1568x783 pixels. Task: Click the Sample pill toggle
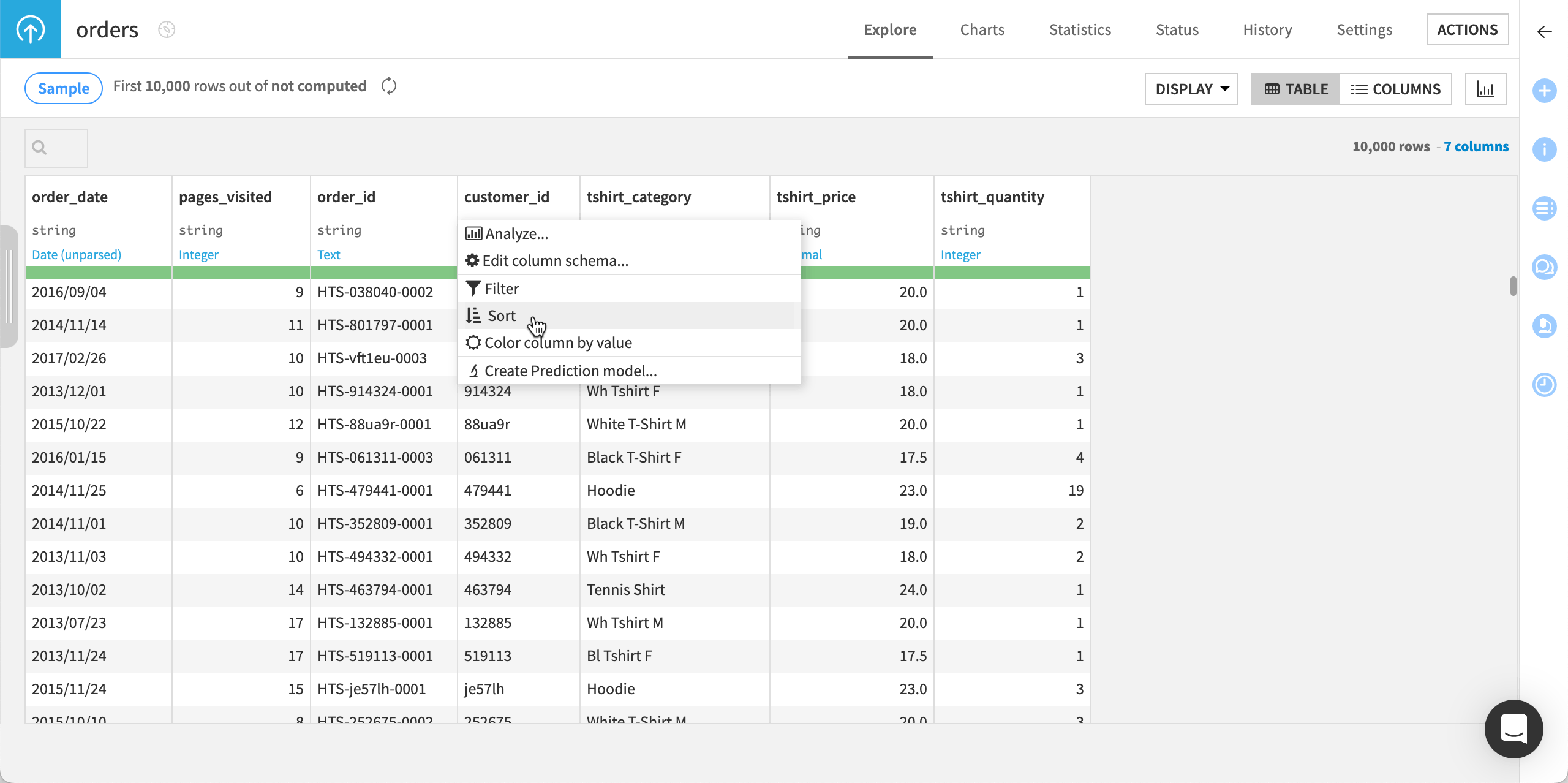[x=63, y=88]
